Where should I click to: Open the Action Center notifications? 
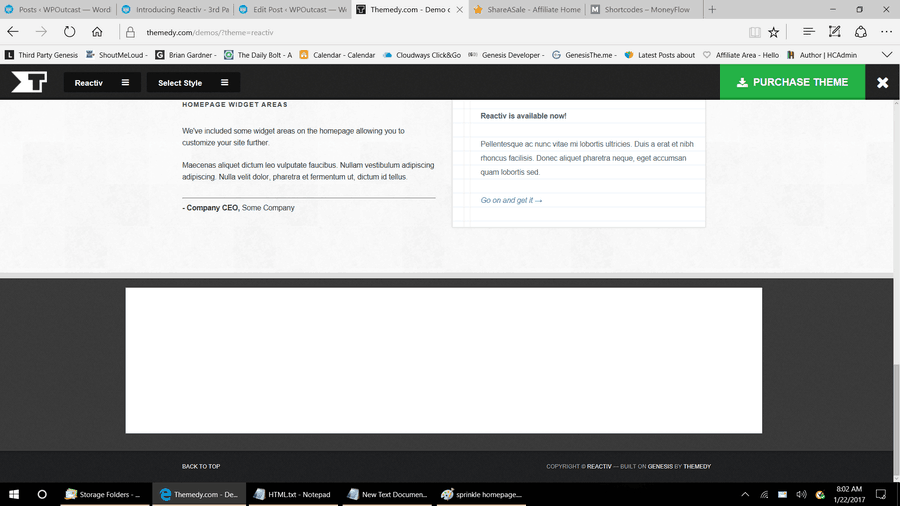click(880, 494)
